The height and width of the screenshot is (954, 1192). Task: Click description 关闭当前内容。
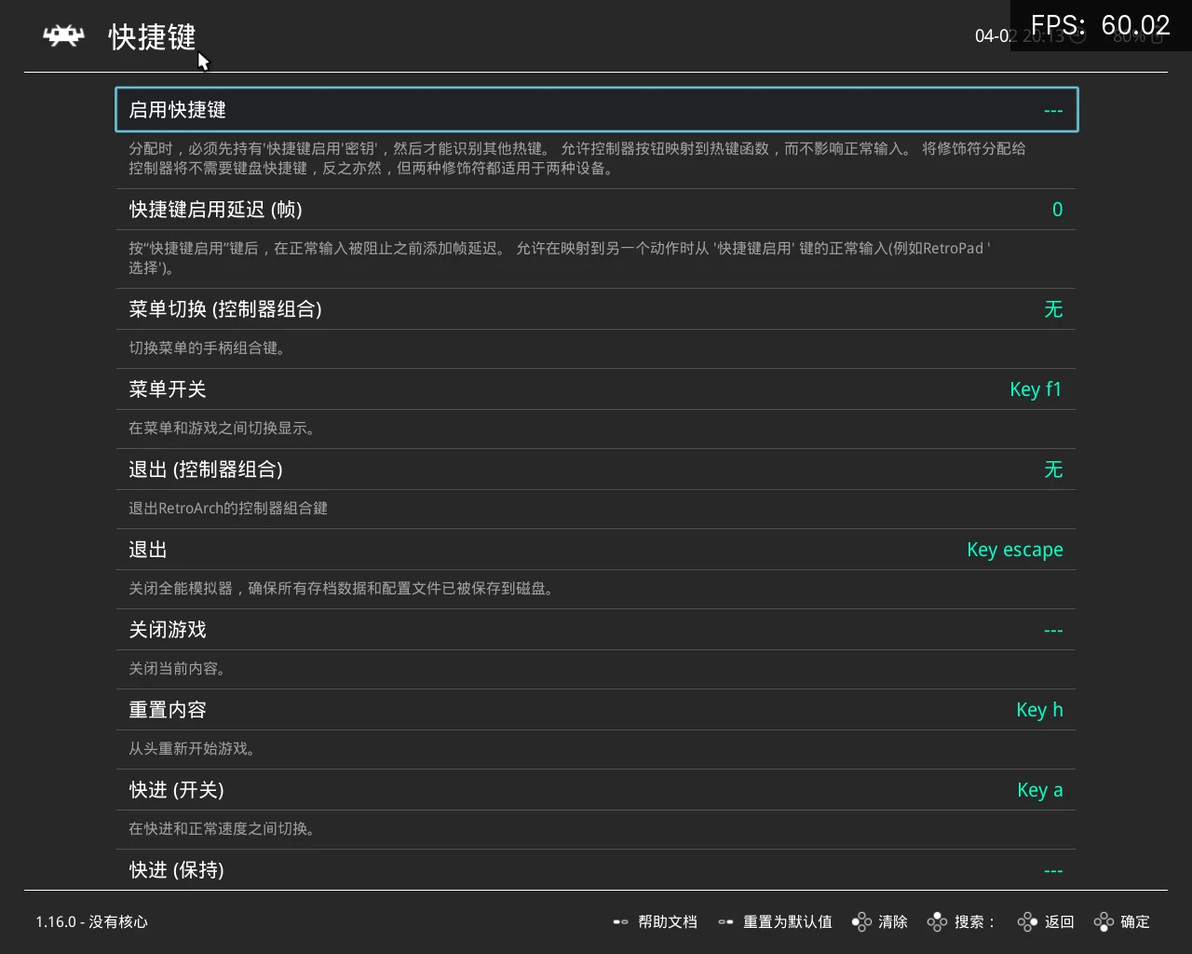point(176,669)
